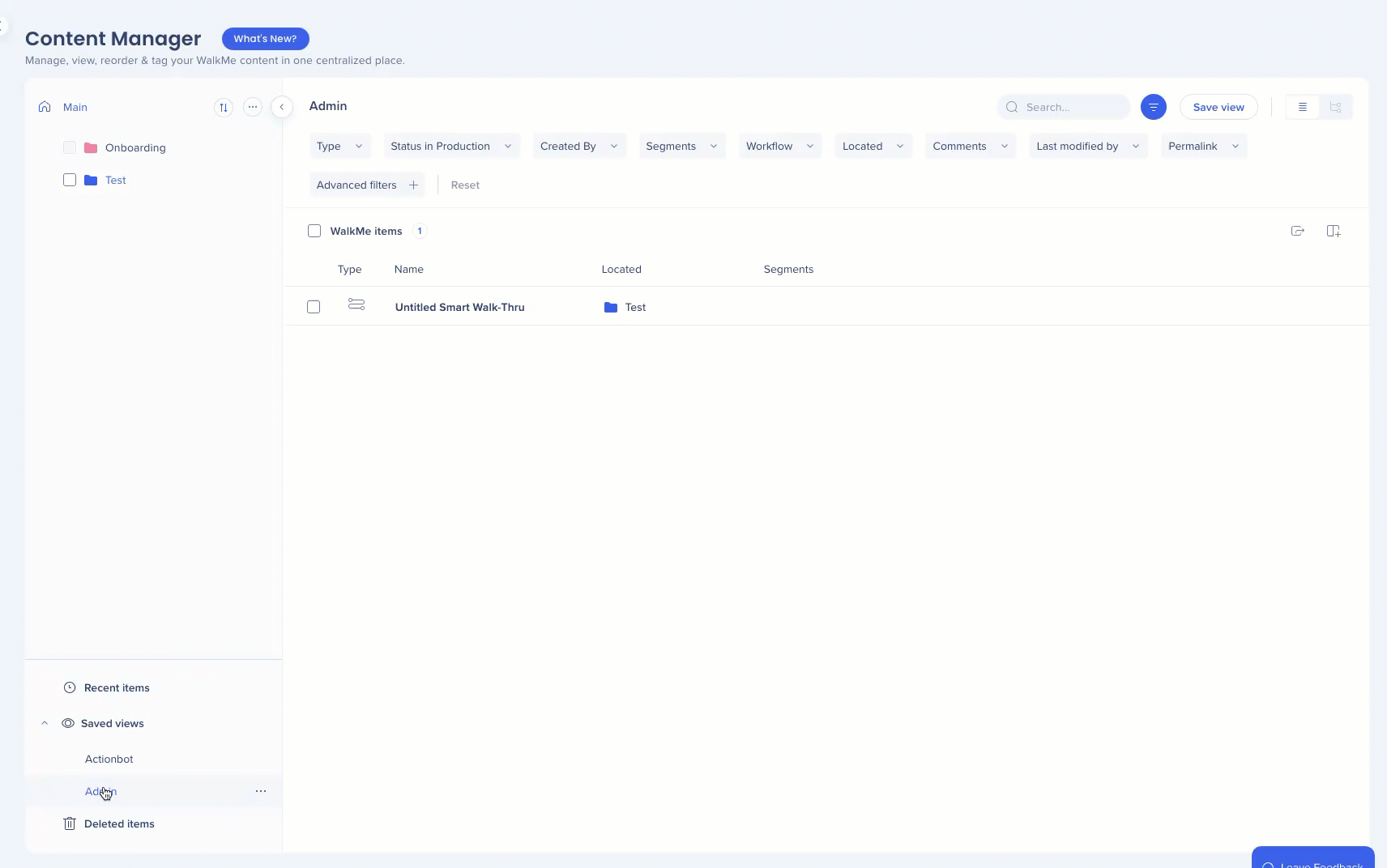
Task: Open the Segments filter dropdown
Action: (682, 146)
